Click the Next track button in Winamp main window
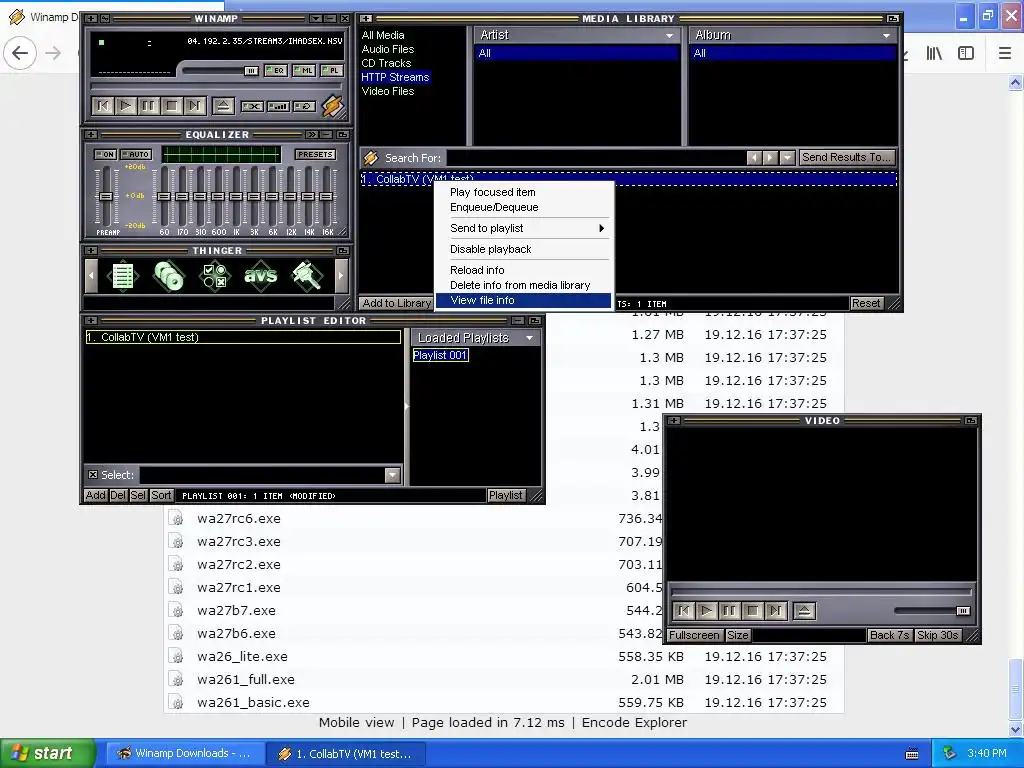 (194, 106)
